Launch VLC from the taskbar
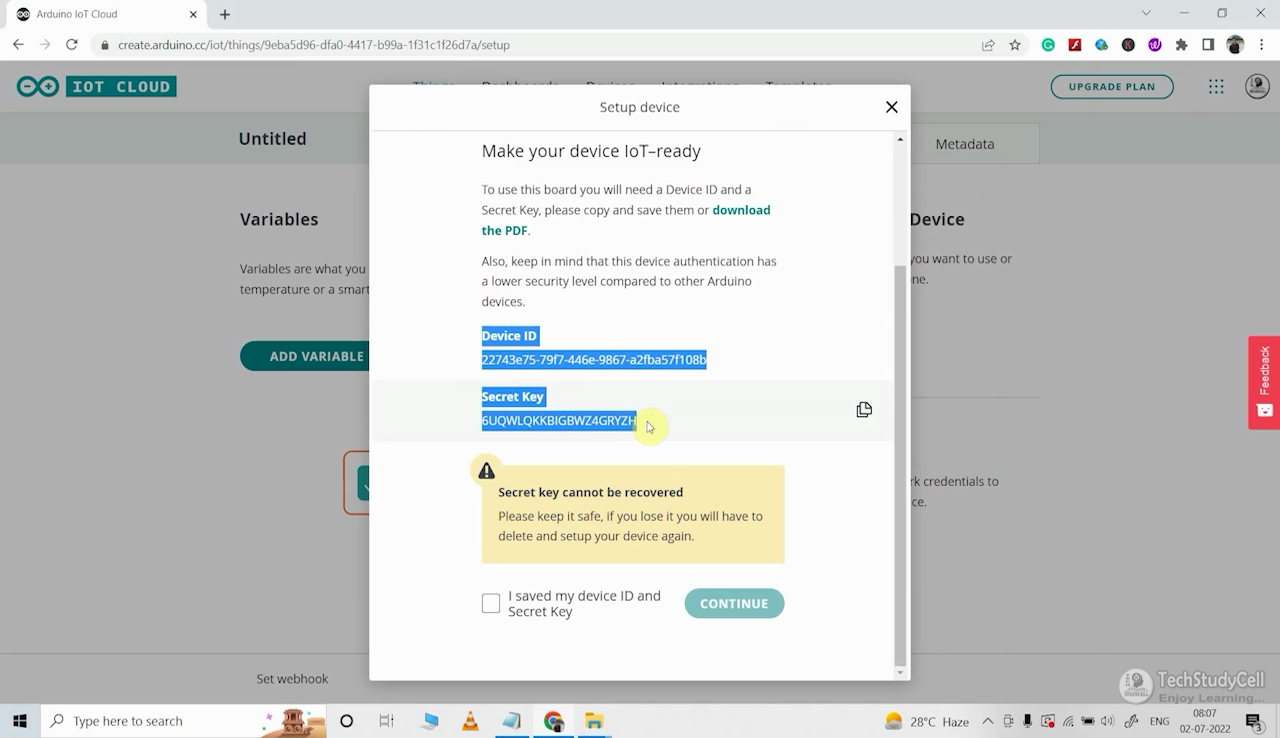Viewport: 1280px width, 738px height. point(470,720)
